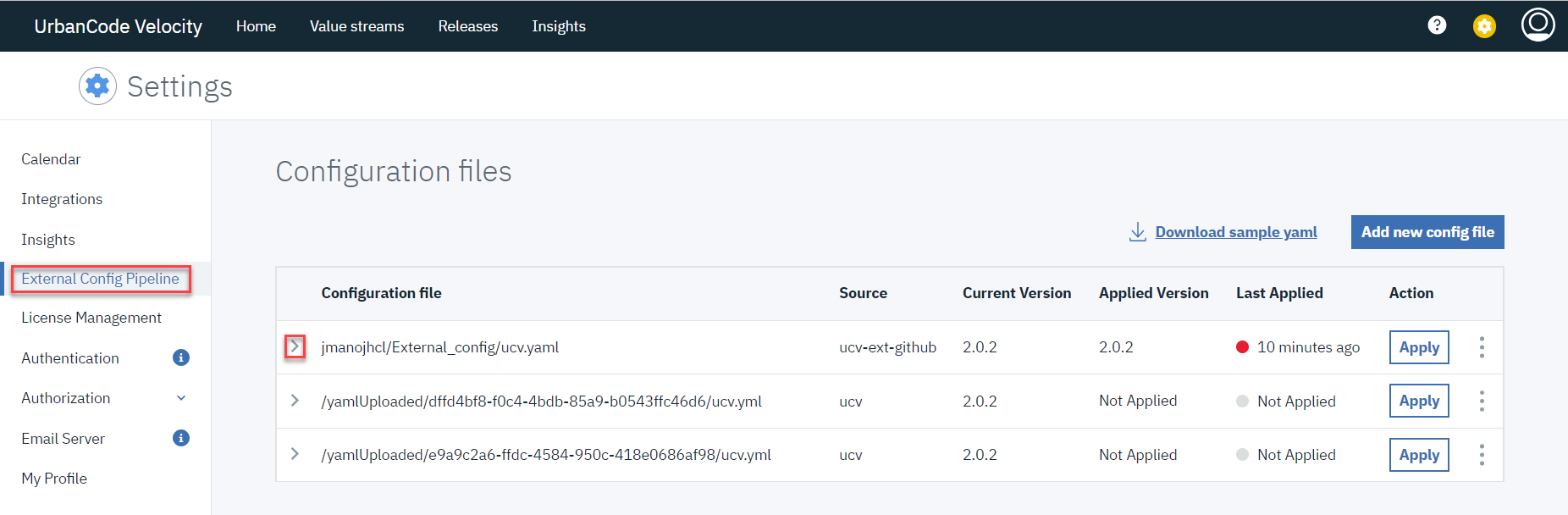
Task: Open License Management settings
Action: tap(91, 318)
